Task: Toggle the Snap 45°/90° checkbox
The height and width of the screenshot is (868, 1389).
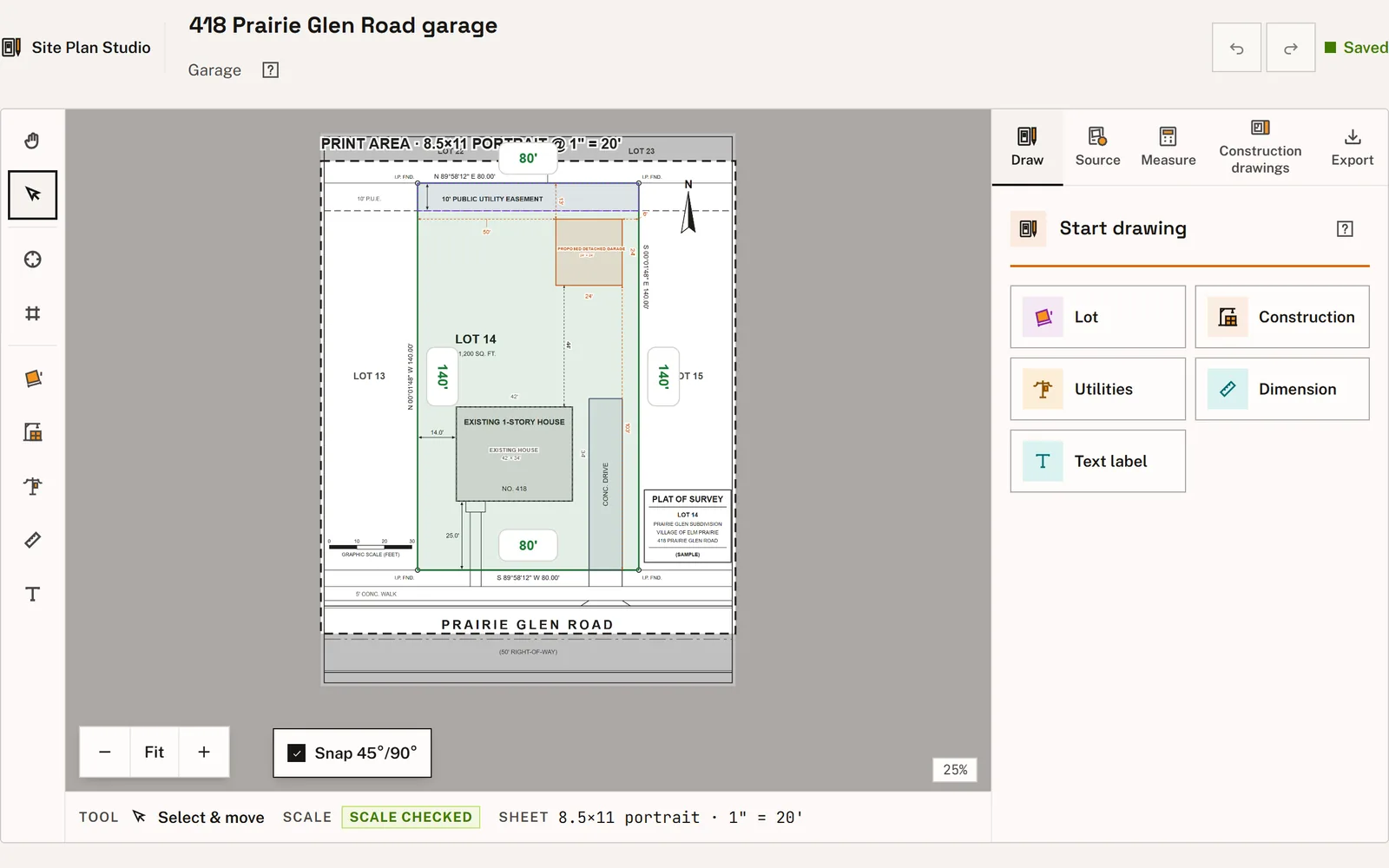Action: 297,753
